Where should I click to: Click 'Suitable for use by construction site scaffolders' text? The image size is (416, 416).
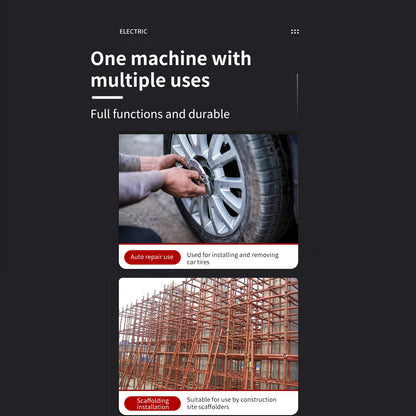coord(231,403)
